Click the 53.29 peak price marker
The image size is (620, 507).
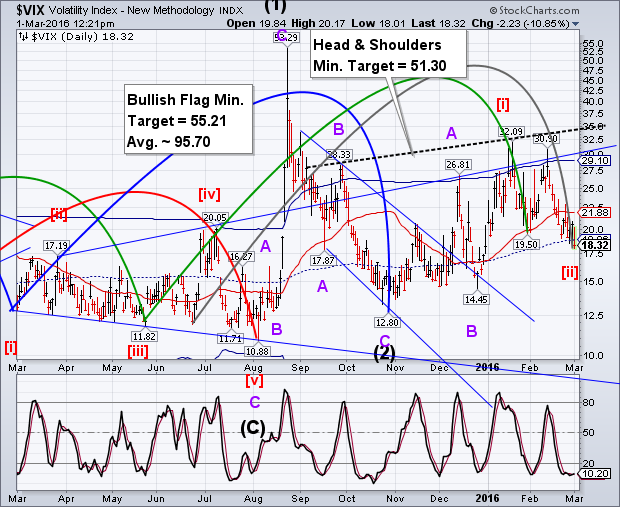[x=287, y=37]
